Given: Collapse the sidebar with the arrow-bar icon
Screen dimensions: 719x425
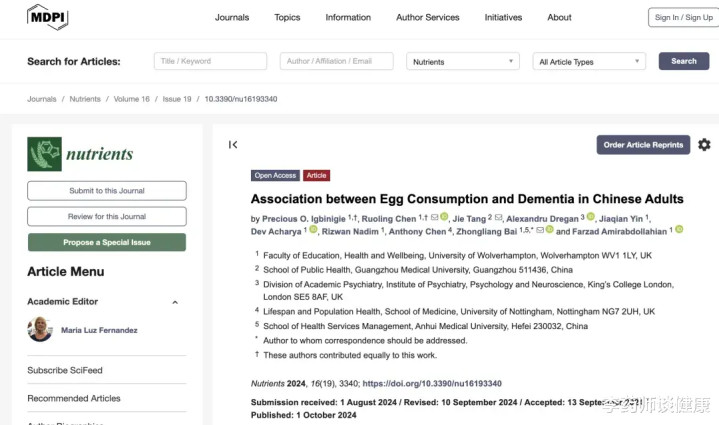Looking at the screenshot, I should click(x=233, y=145).
